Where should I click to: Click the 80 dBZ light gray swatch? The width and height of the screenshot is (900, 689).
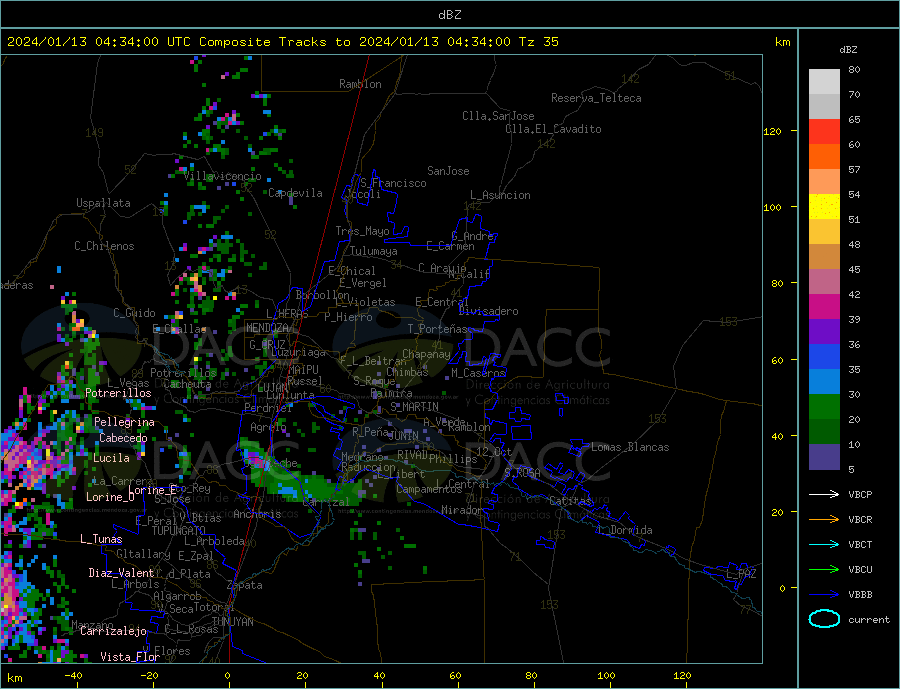point(824,82)
